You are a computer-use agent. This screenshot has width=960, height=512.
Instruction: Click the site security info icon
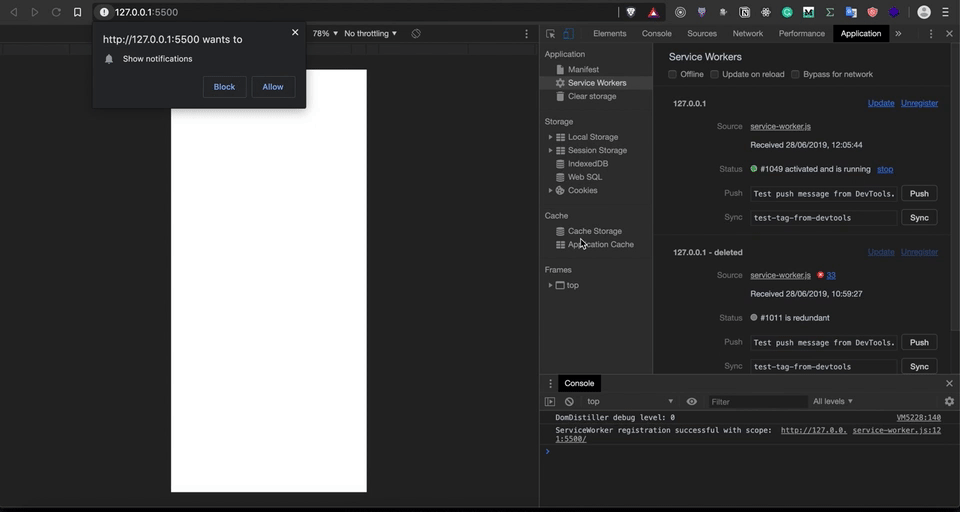pyautogui.click(x=104, y=12)
